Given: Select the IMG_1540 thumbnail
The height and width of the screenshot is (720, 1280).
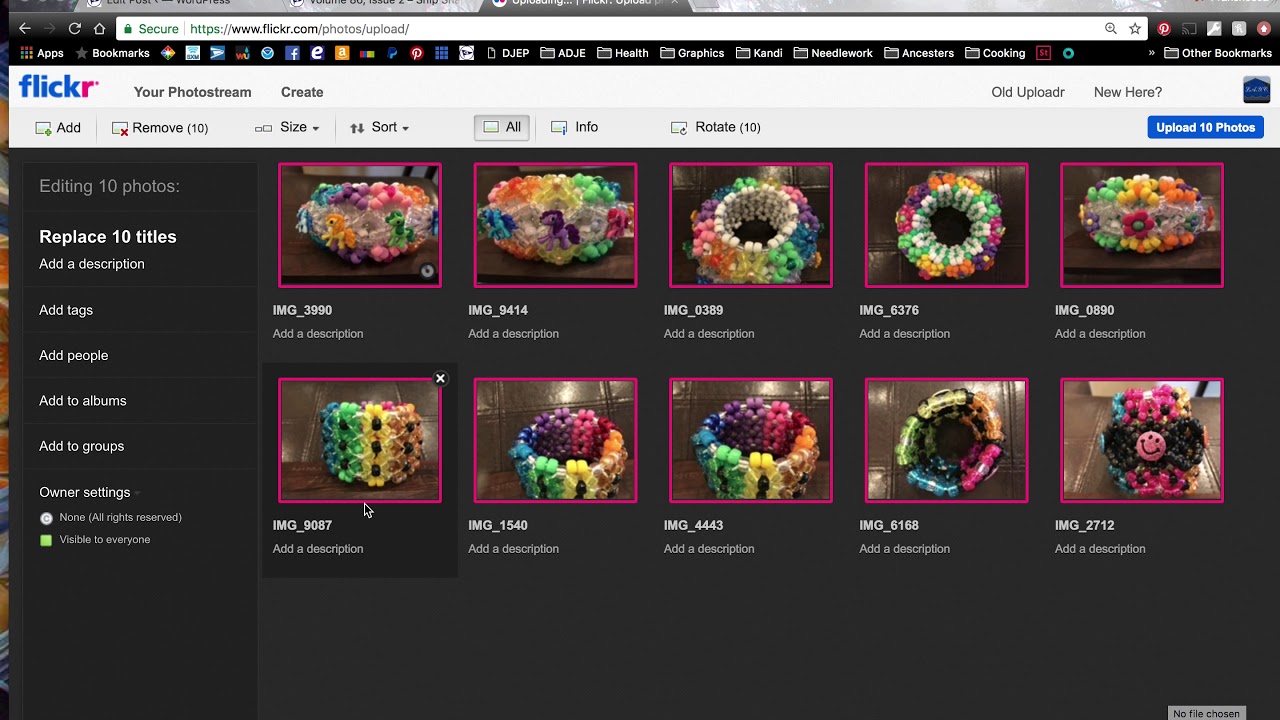Looking at the screenshot, I should coord(555,440).
